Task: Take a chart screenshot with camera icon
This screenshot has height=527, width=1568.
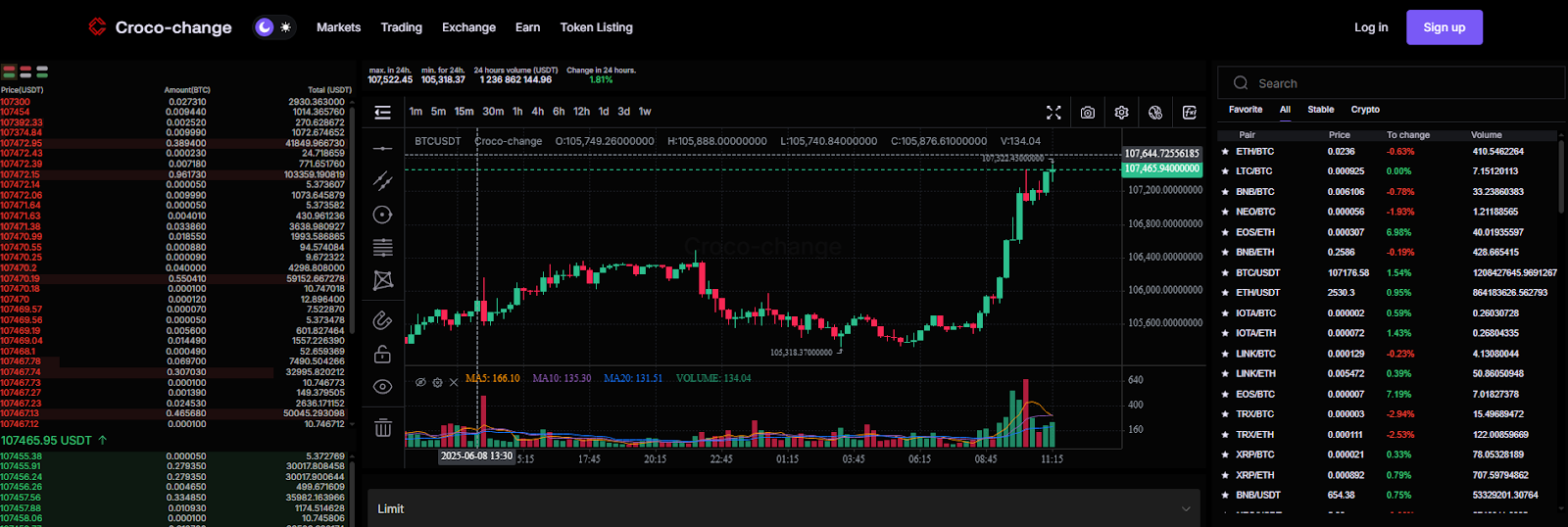Action: [x=1088, y=113]
